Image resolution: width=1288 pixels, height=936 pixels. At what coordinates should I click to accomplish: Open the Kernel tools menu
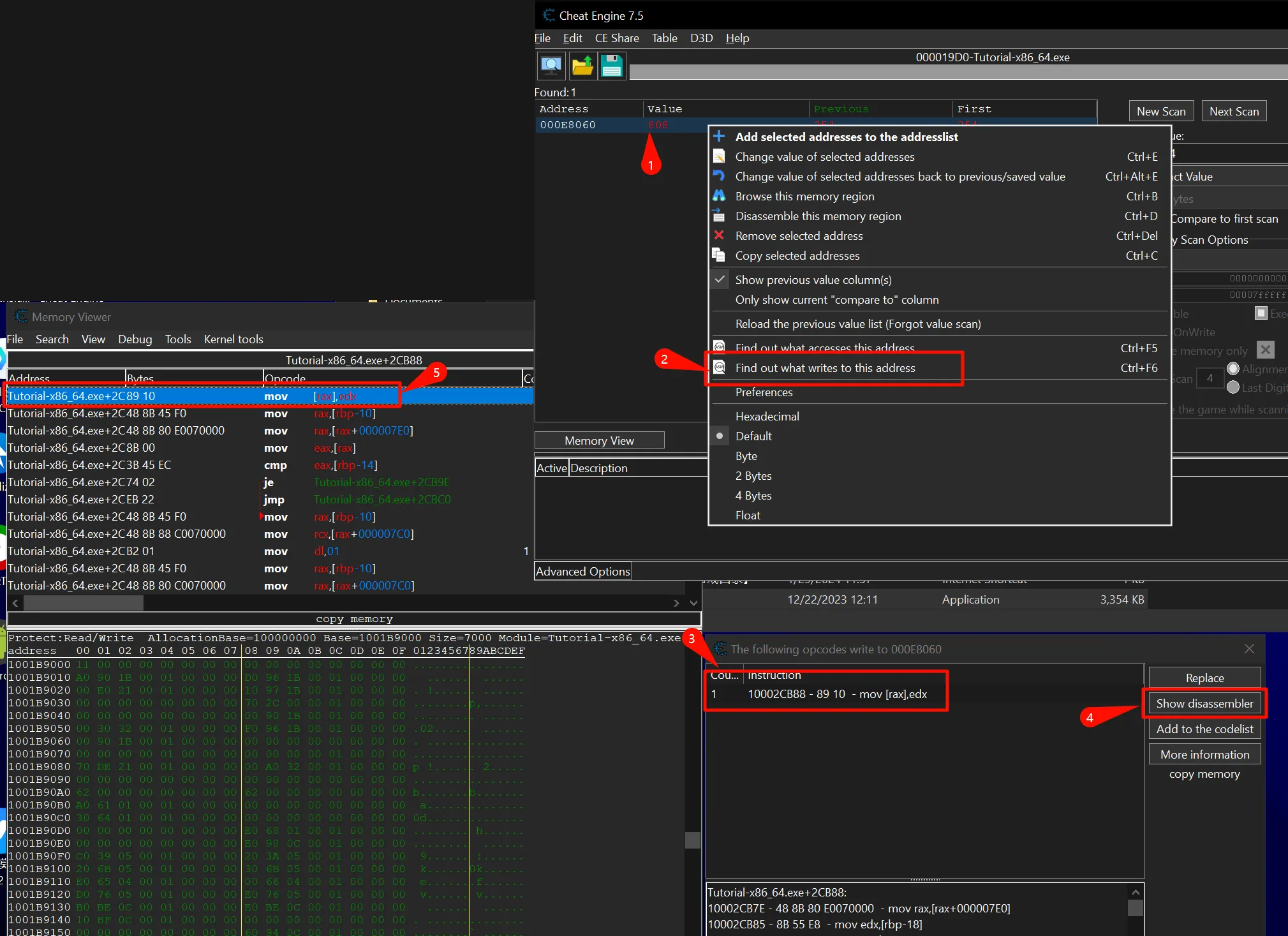(233, 339)
